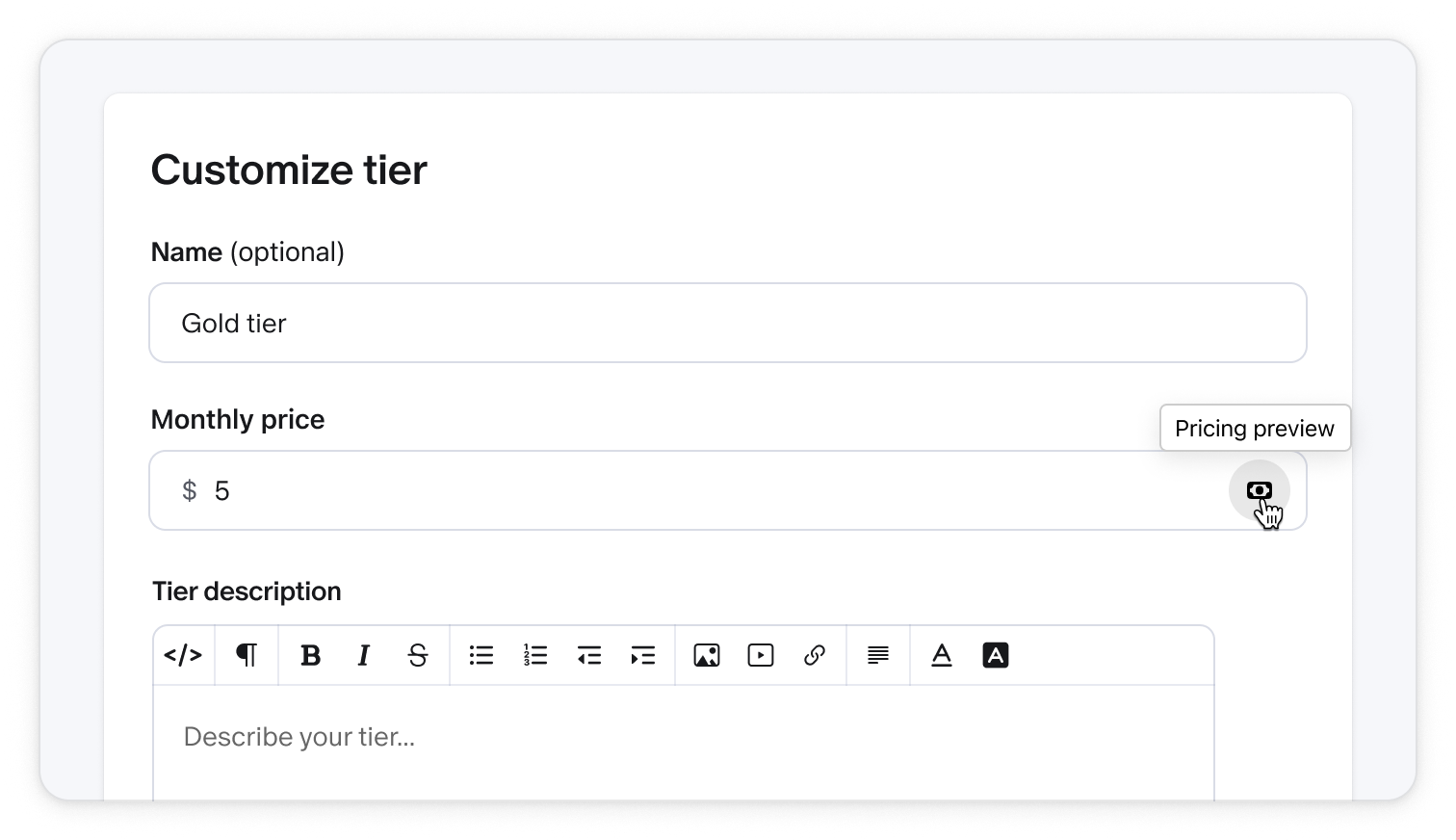The width and height of the screenshot is (1456, 840).
Task: Apply strikethrough formatting
Action: pyautogui.click(x=417, y=656)
